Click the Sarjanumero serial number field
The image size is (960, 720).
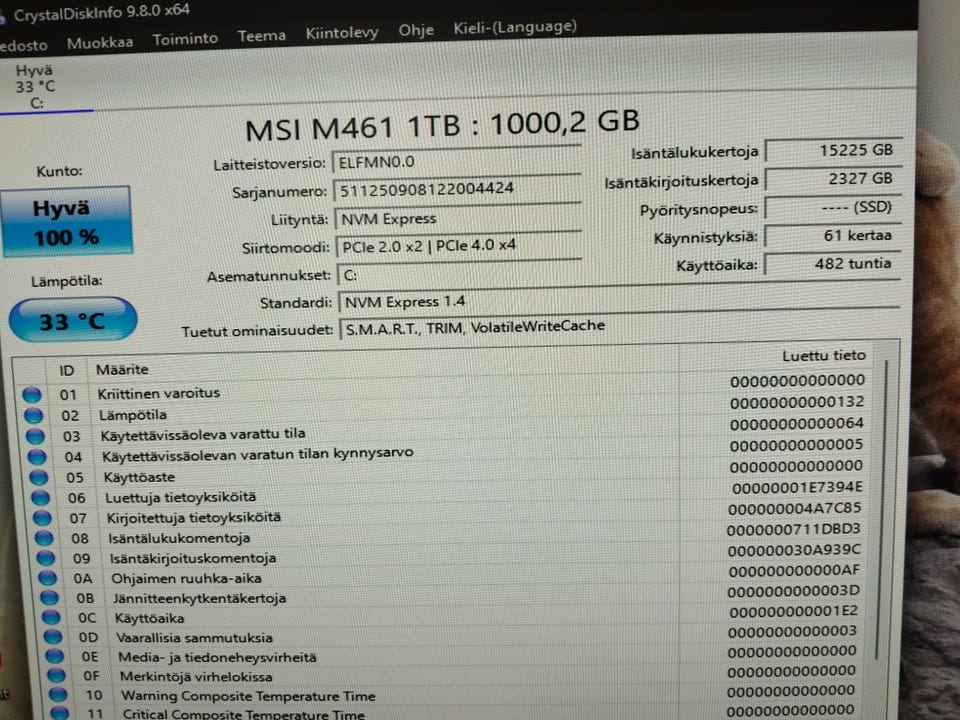point(457,189)
